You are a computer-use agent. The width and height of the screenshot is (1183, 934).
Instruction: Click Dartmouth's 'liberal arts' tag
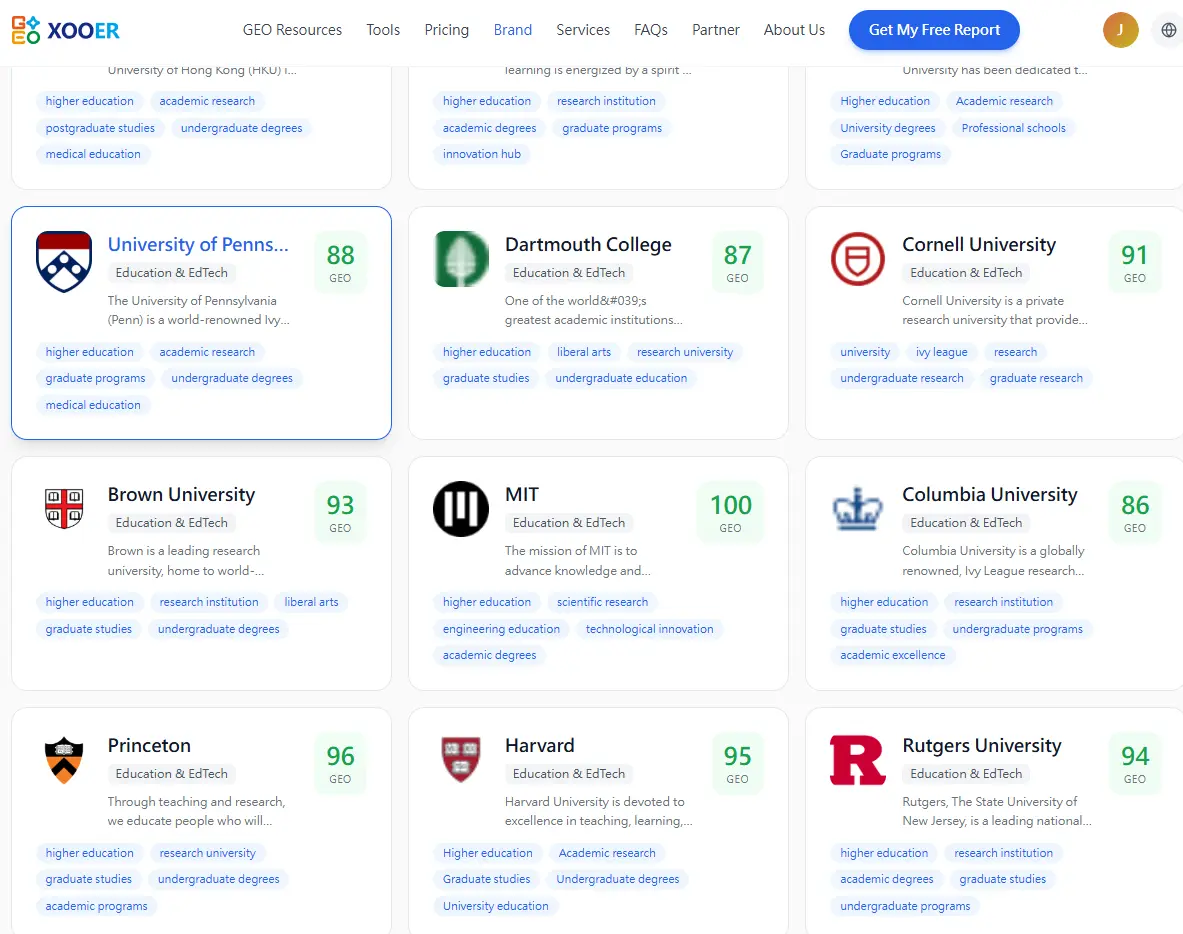pyautogui.click(x=583, y=352)
